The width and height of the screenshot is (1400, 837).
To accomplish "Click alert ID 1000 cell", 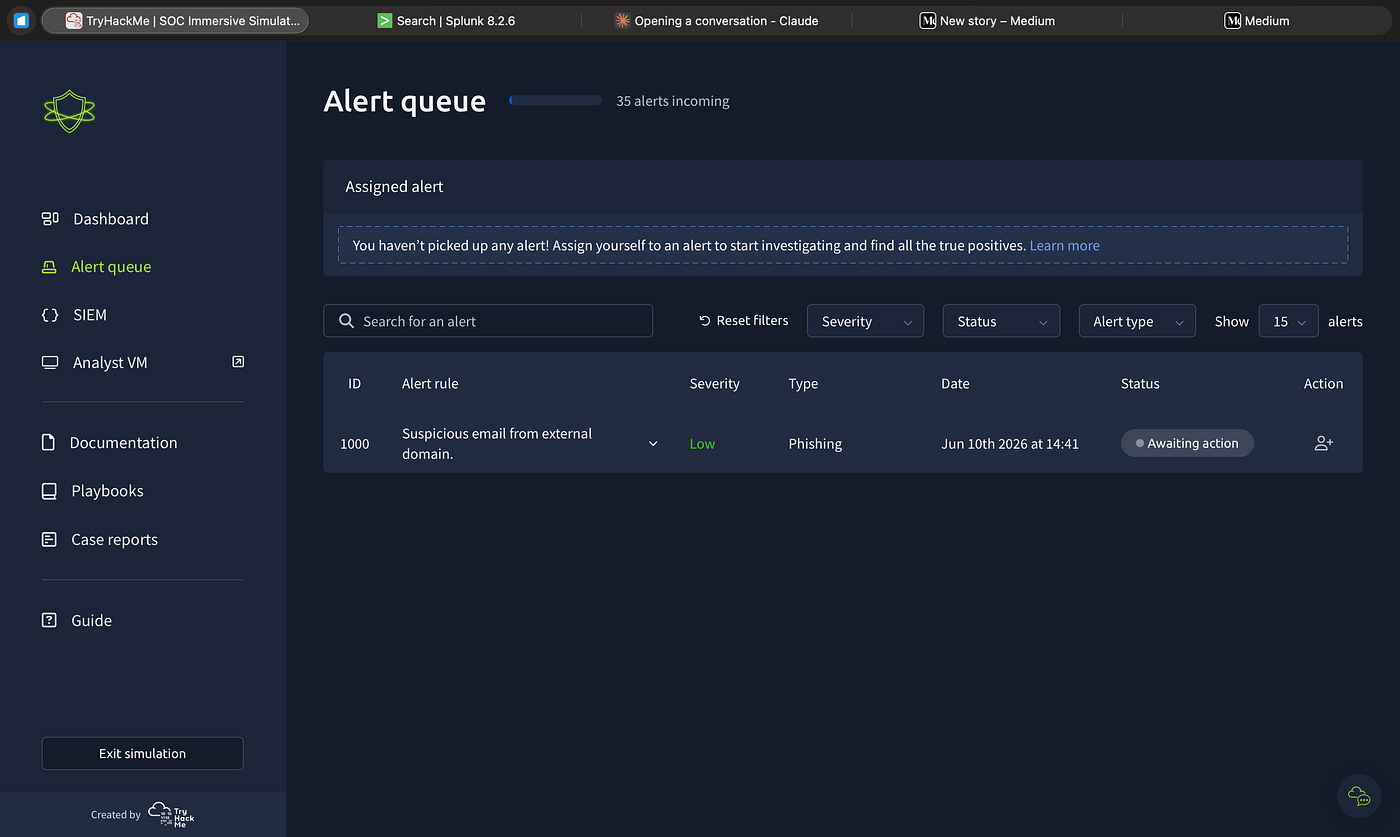I will coord(354,444).
